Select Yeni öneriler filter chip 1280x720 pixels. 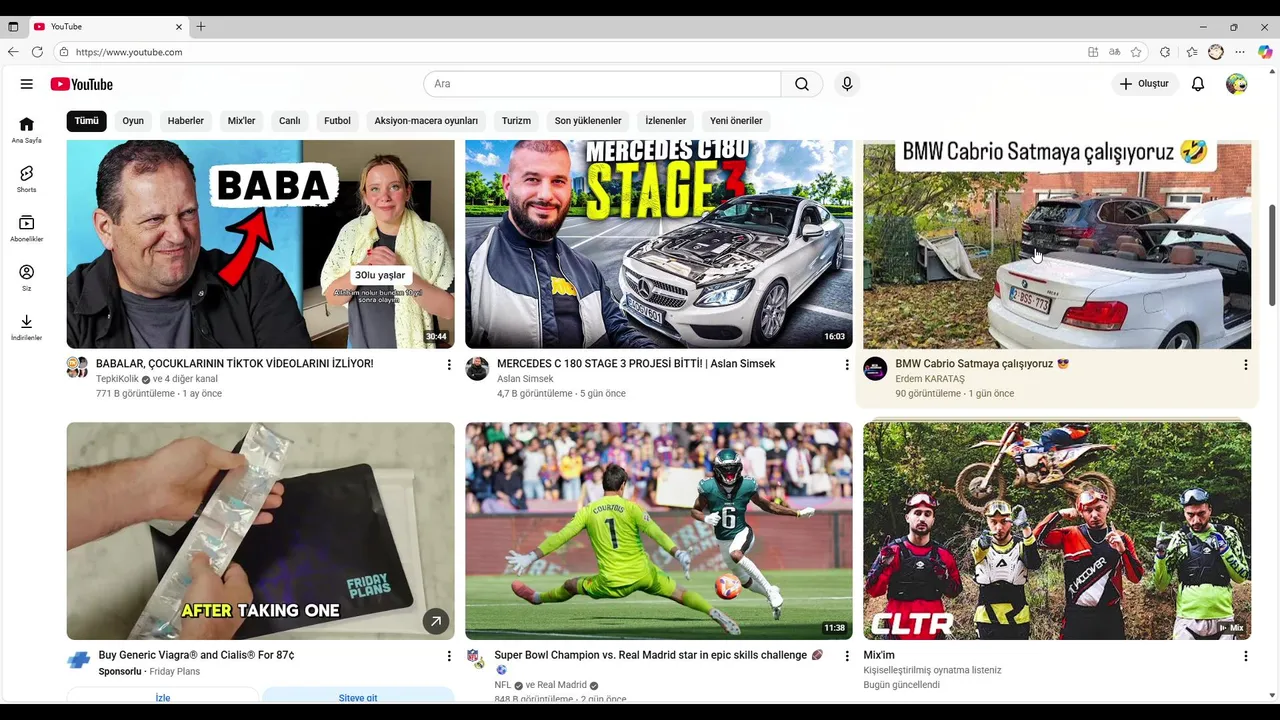736,121
